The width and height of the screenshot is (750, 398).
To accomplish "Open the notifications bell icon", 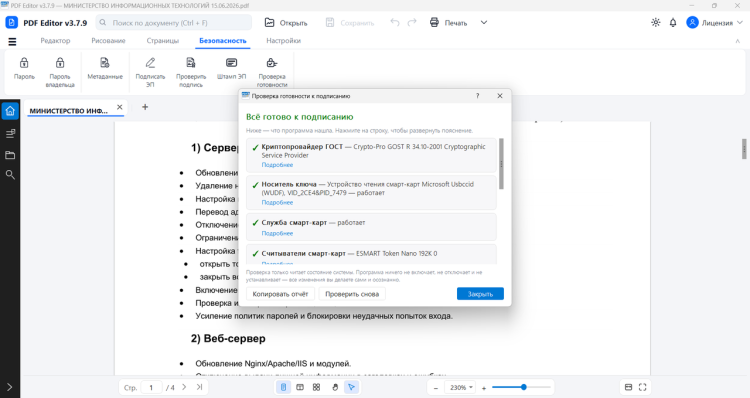I will pos(673,22).
